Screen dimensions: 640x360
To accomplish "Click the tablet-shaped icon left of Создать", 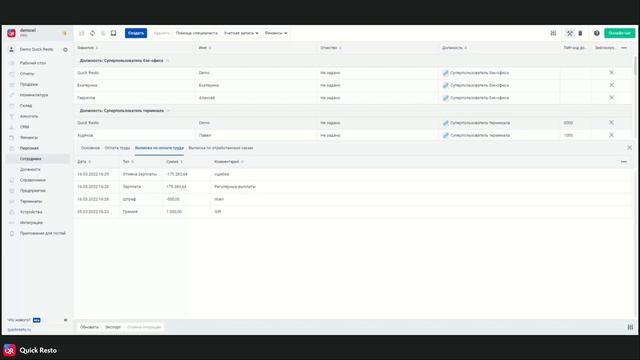I will [113, 33].
